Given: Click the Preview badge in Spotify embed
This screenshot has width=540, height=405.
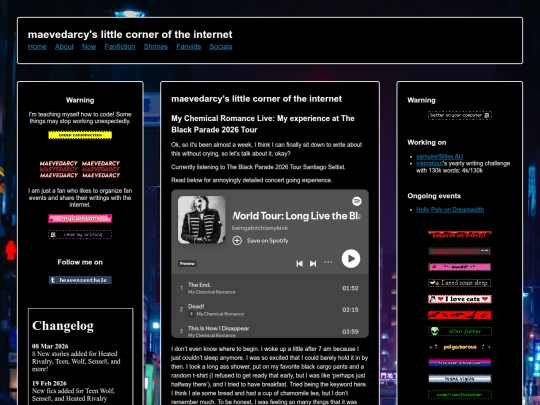Looking at the screenshot, I should coord(187,263).
